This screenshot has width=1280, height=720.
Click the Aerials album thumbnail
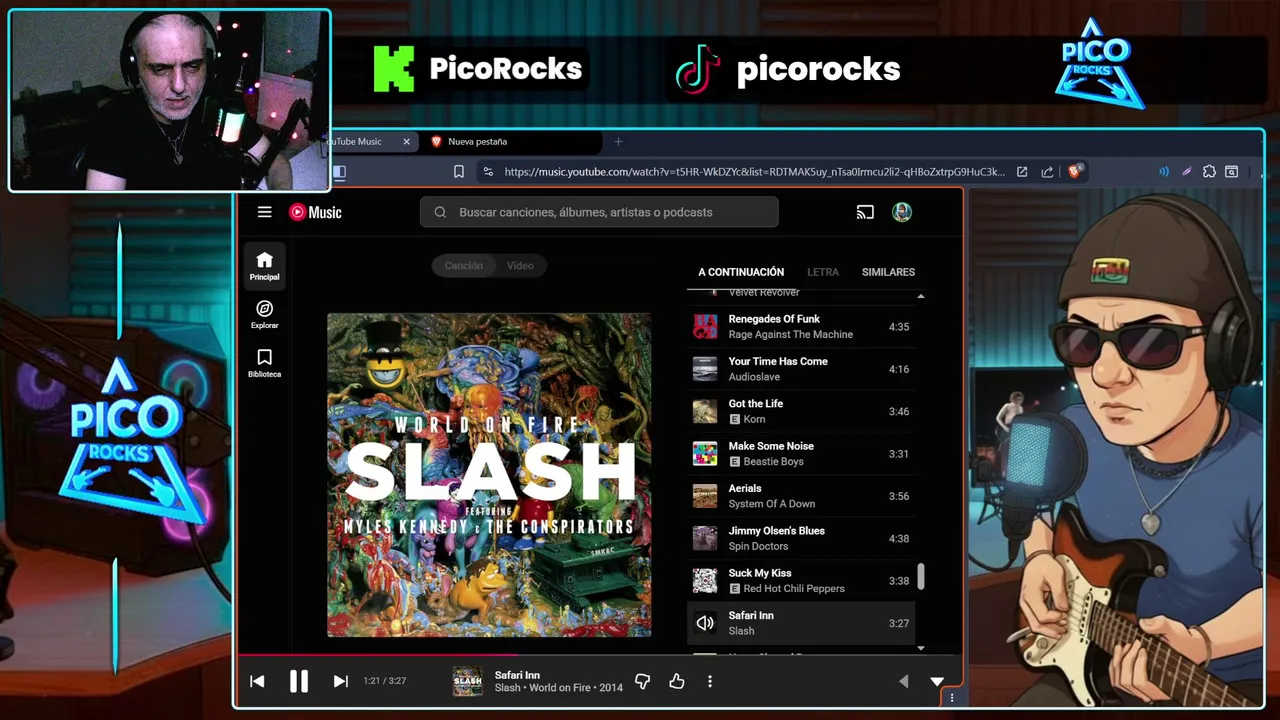click(705, 496)
